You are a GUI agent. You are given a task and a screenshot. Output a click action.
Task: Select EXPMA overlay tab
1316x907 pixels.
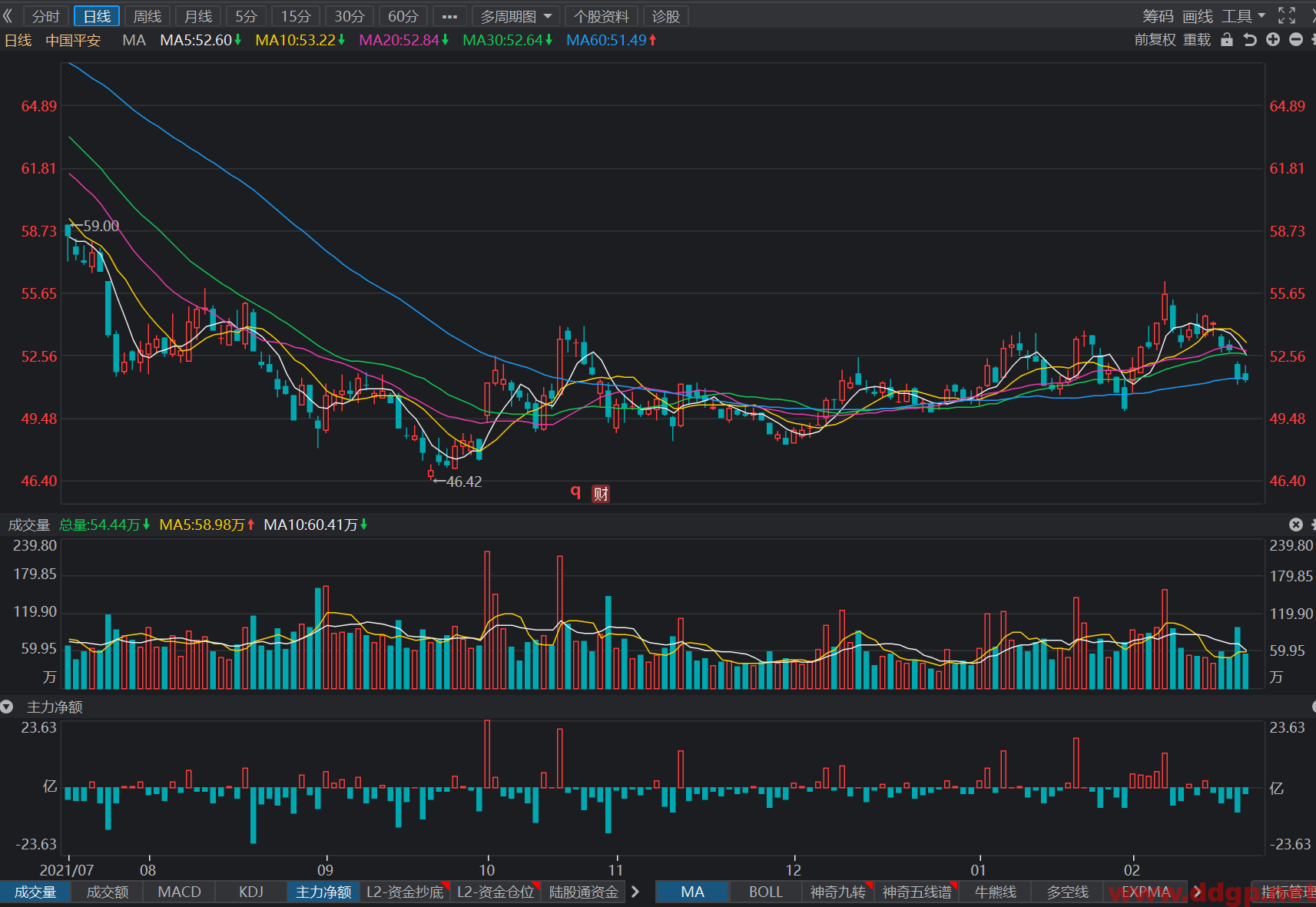pyautogui.click(x=1145, y=892)
